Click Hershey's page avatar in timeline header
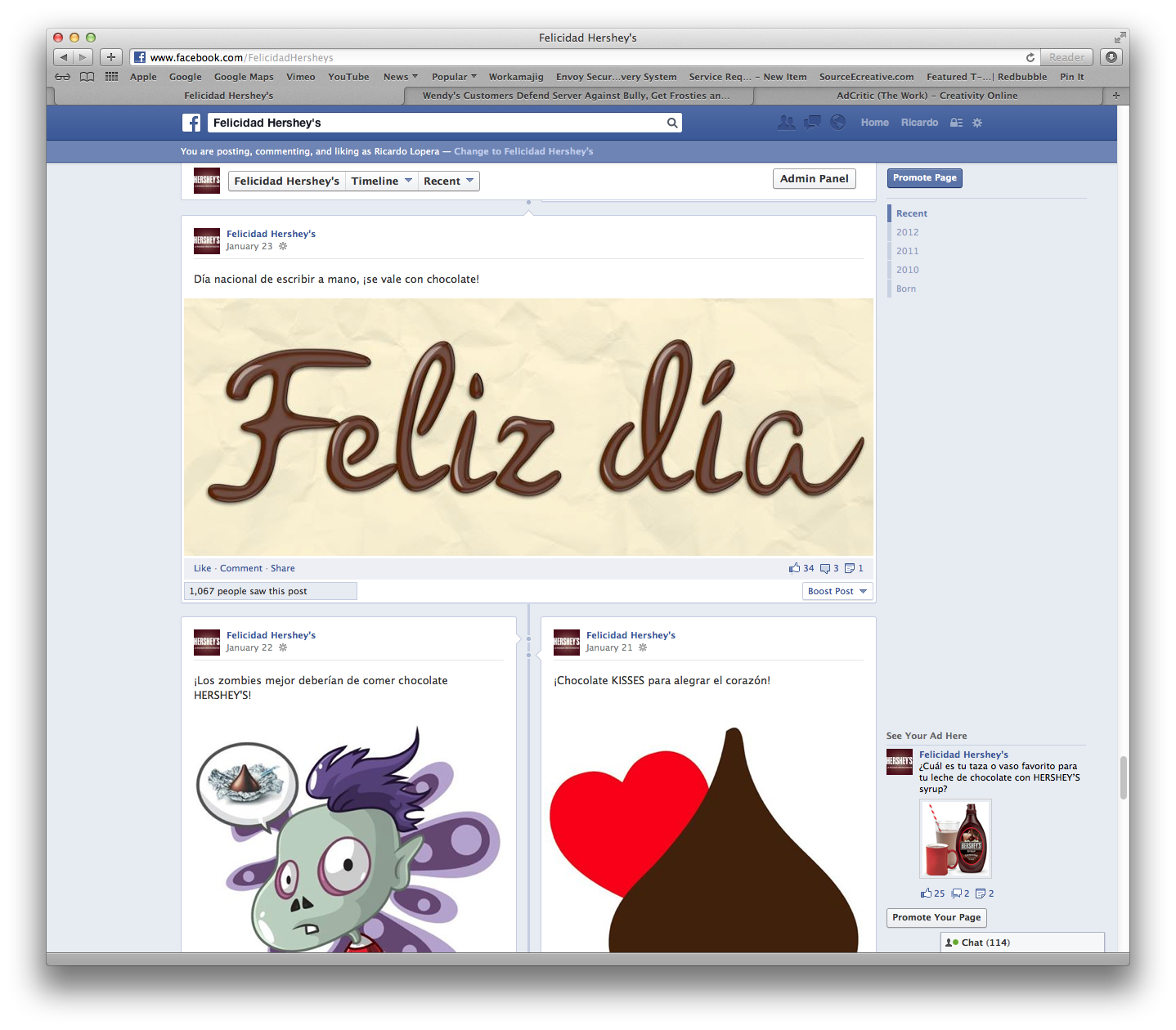 [x=207, y=181]
